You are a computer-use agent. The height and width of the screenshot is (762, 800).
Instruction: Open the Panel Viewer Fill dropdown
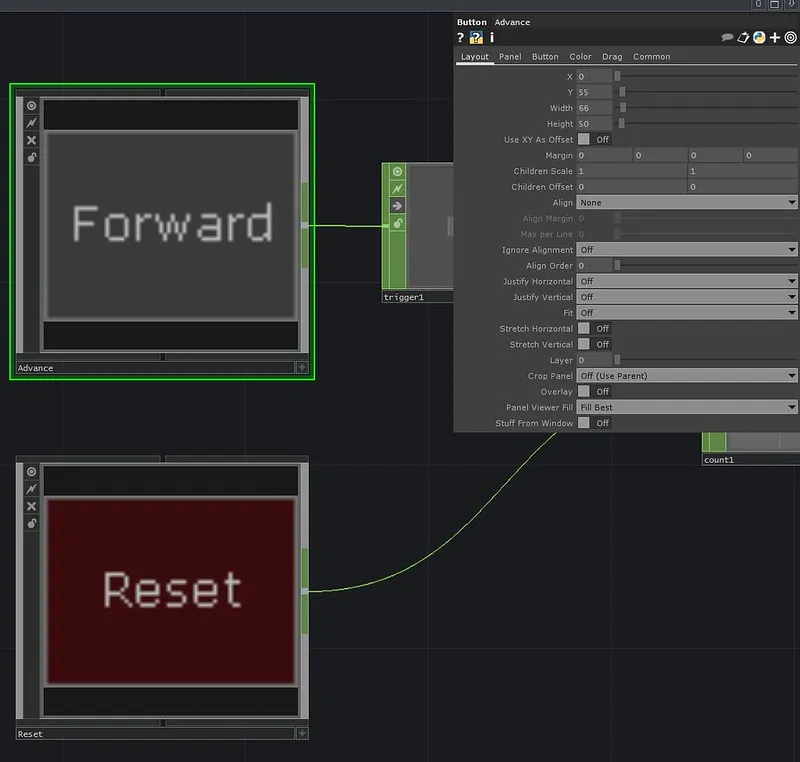[x=687, y=408]
